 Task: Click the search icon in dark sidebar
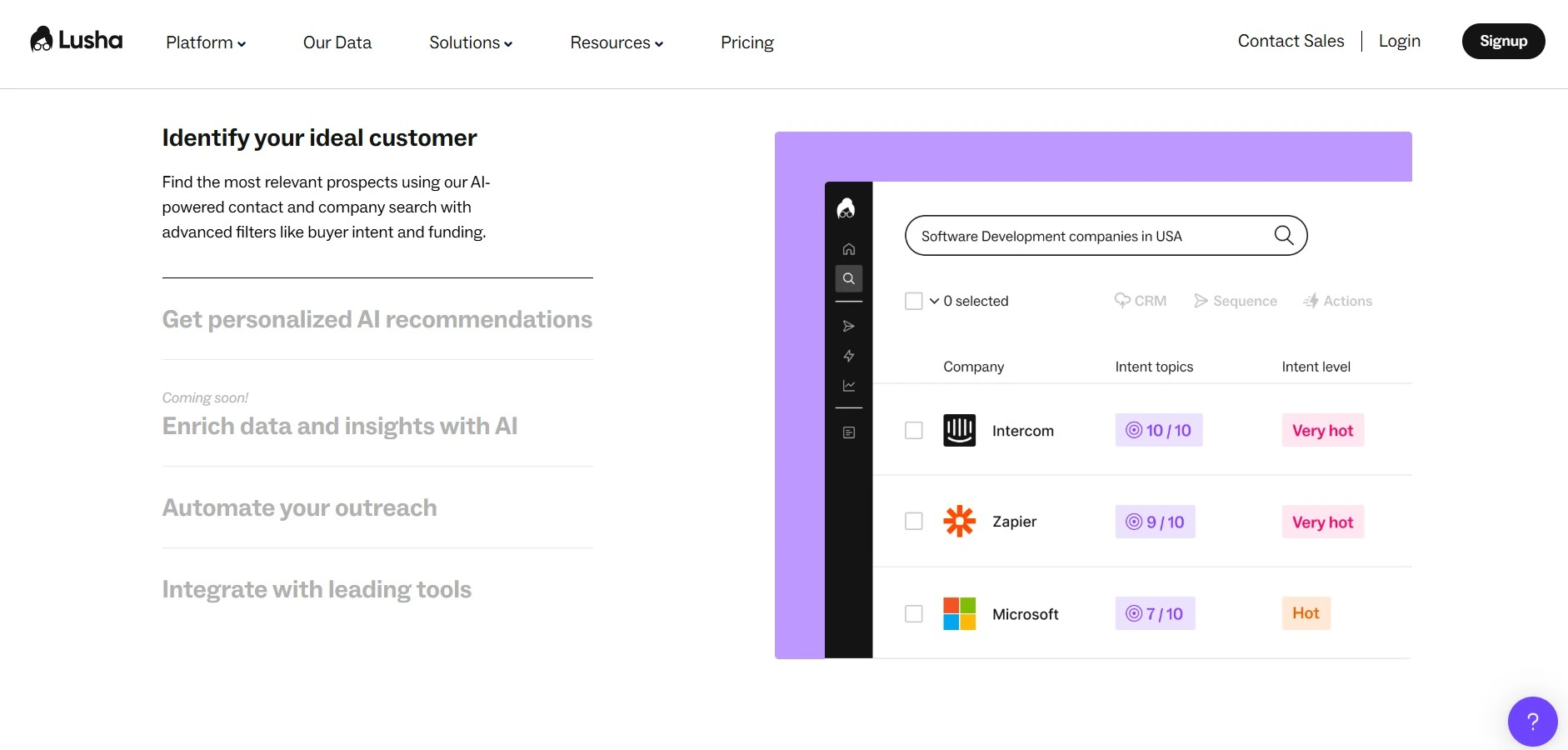(849, 278)
